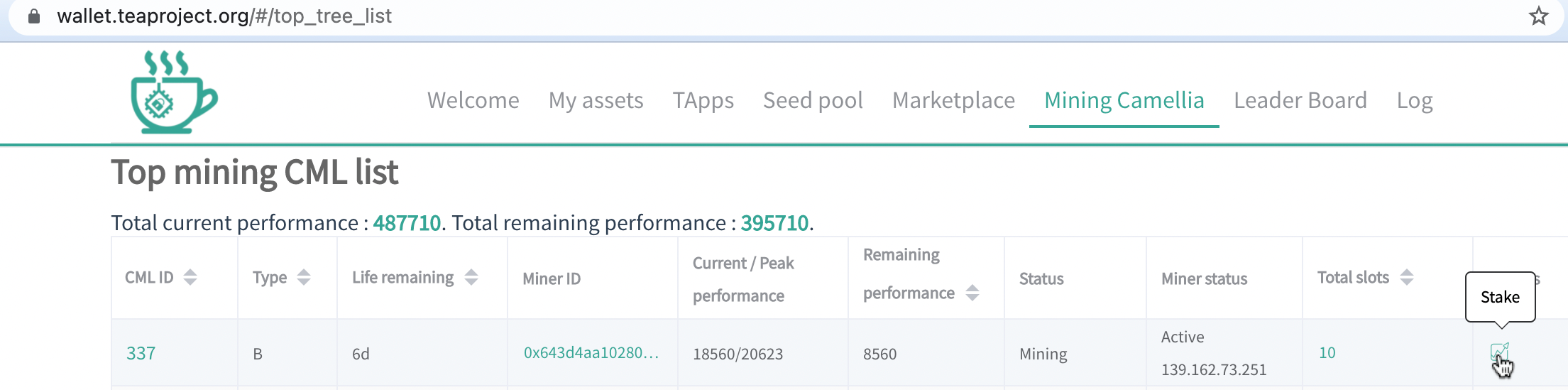Click total slots value 10

click(x=1327, y=352)
